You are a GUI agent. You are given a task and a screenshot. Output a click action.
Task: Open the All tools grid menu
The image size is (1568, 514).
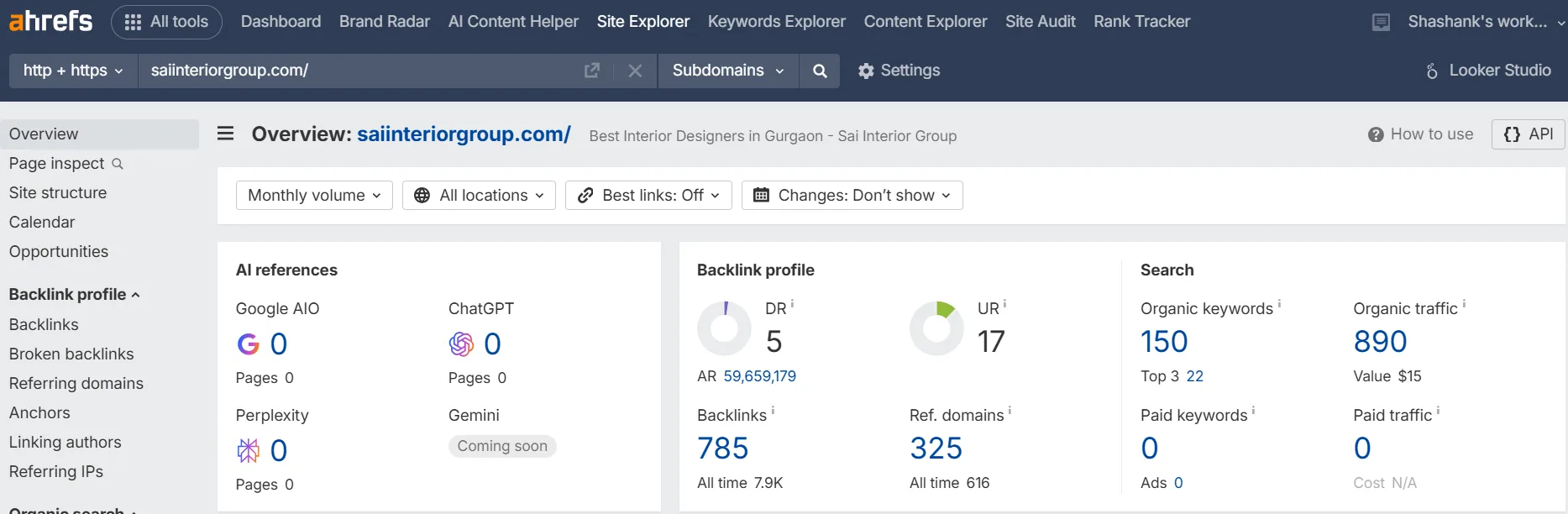[166, 22]
